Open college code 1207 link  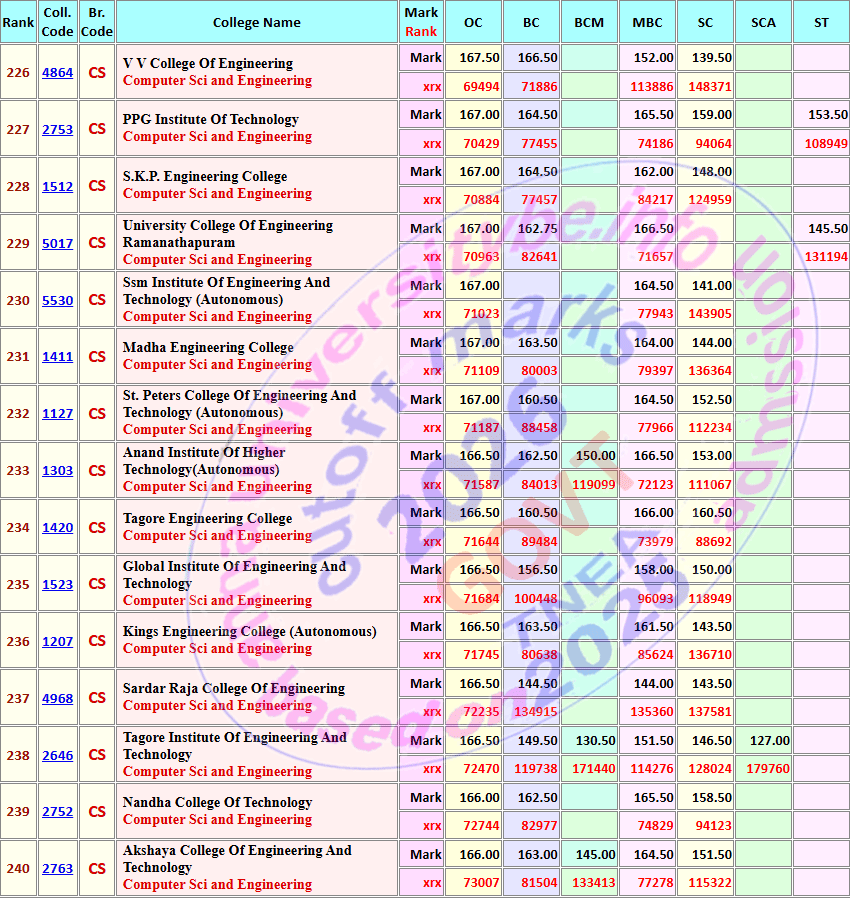click(57, 641)
